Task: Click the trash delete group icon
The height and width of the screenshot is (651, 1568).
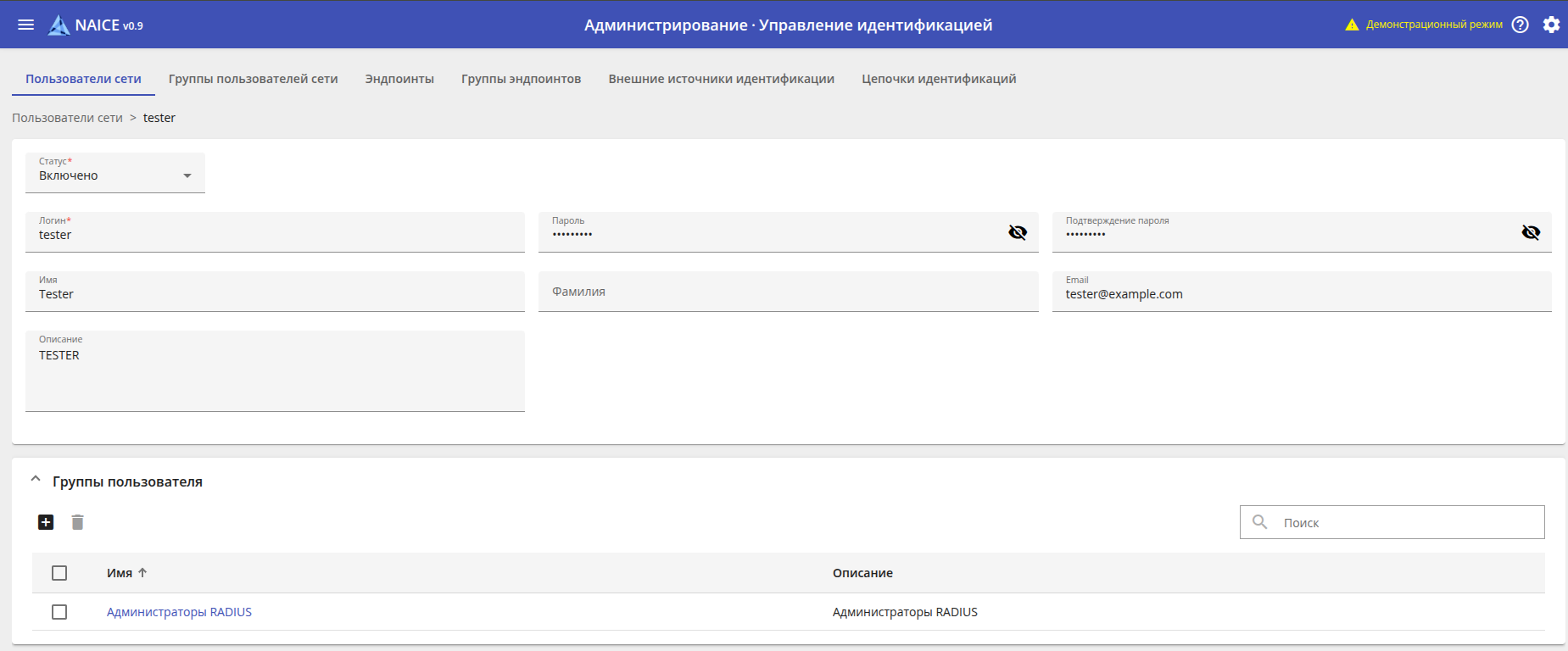Action: click(77, 522)
